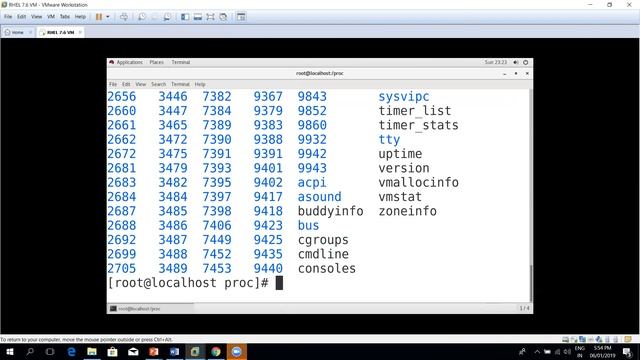Click the version entry
The width and height of the screenshot is (640, 360).
404,168
